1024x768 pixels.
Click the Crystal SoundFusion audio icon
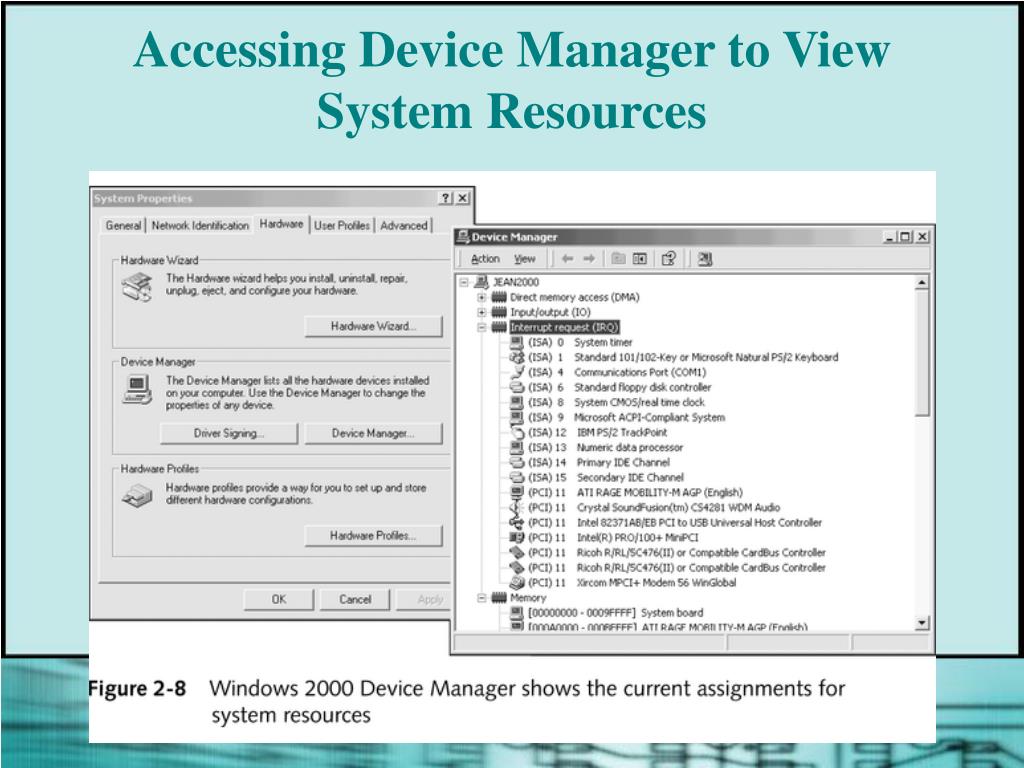517,507
